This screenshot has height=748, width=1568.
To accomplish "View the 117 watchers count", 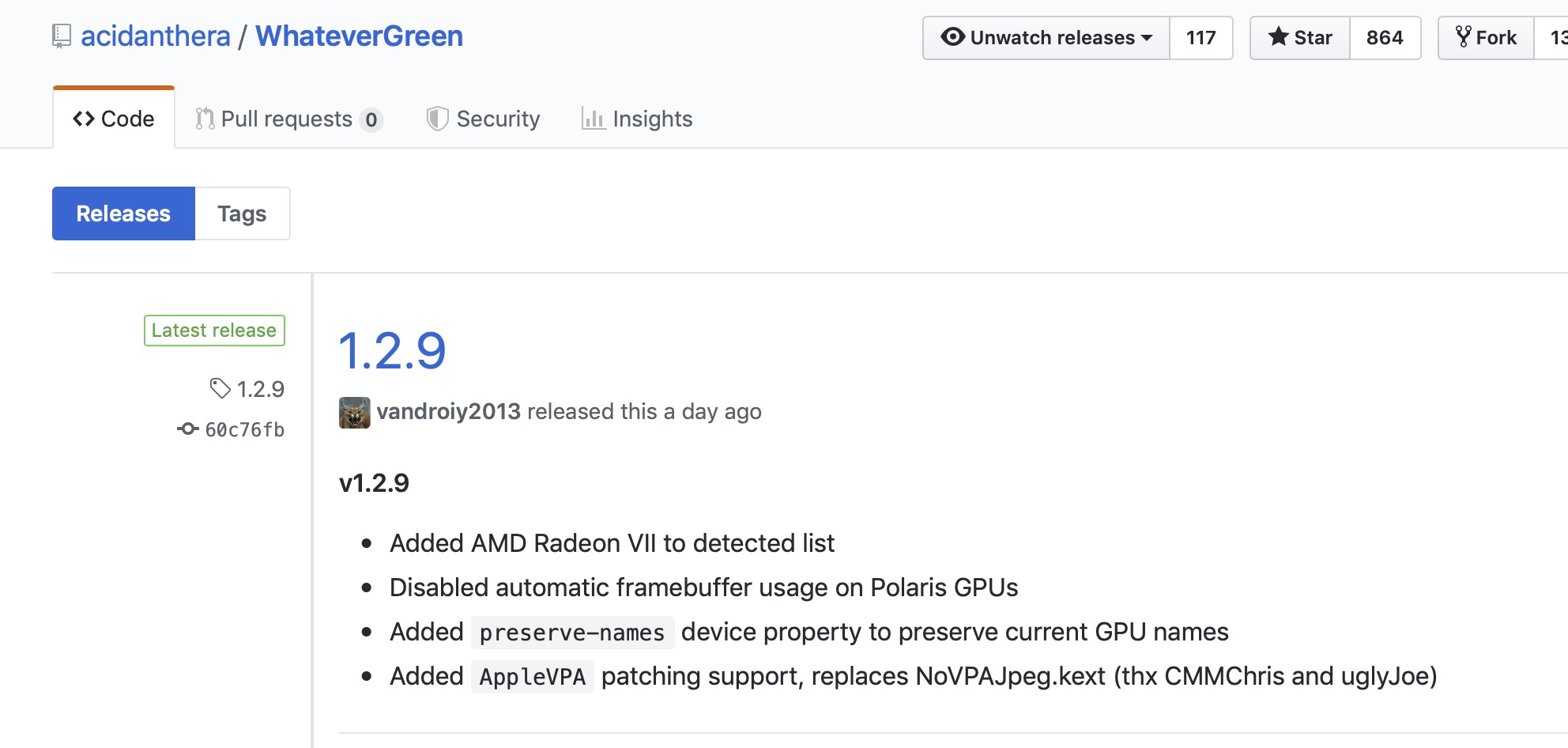I will pyautogui.click(x=1200, y=37).
